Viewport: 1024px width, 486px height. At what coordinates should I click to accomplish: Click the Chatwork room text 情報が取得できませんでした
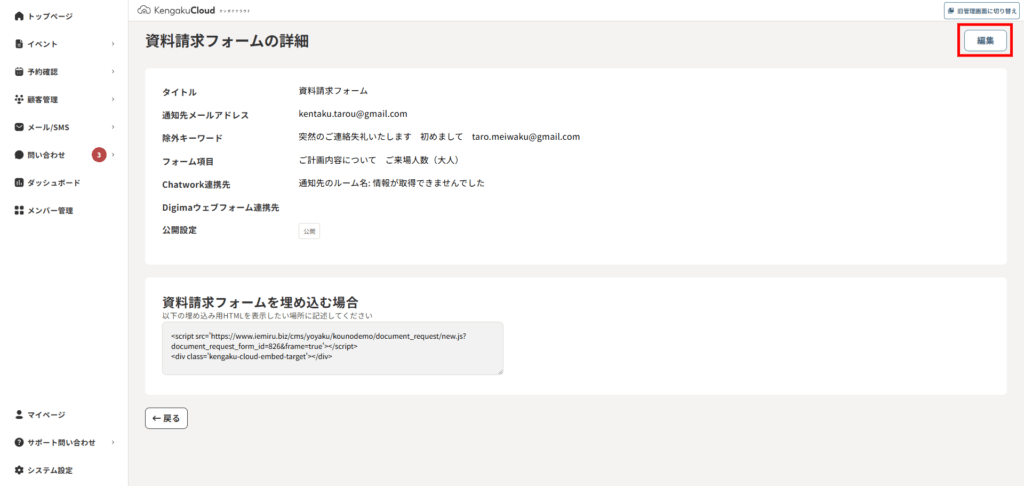[x=428, y=183]
